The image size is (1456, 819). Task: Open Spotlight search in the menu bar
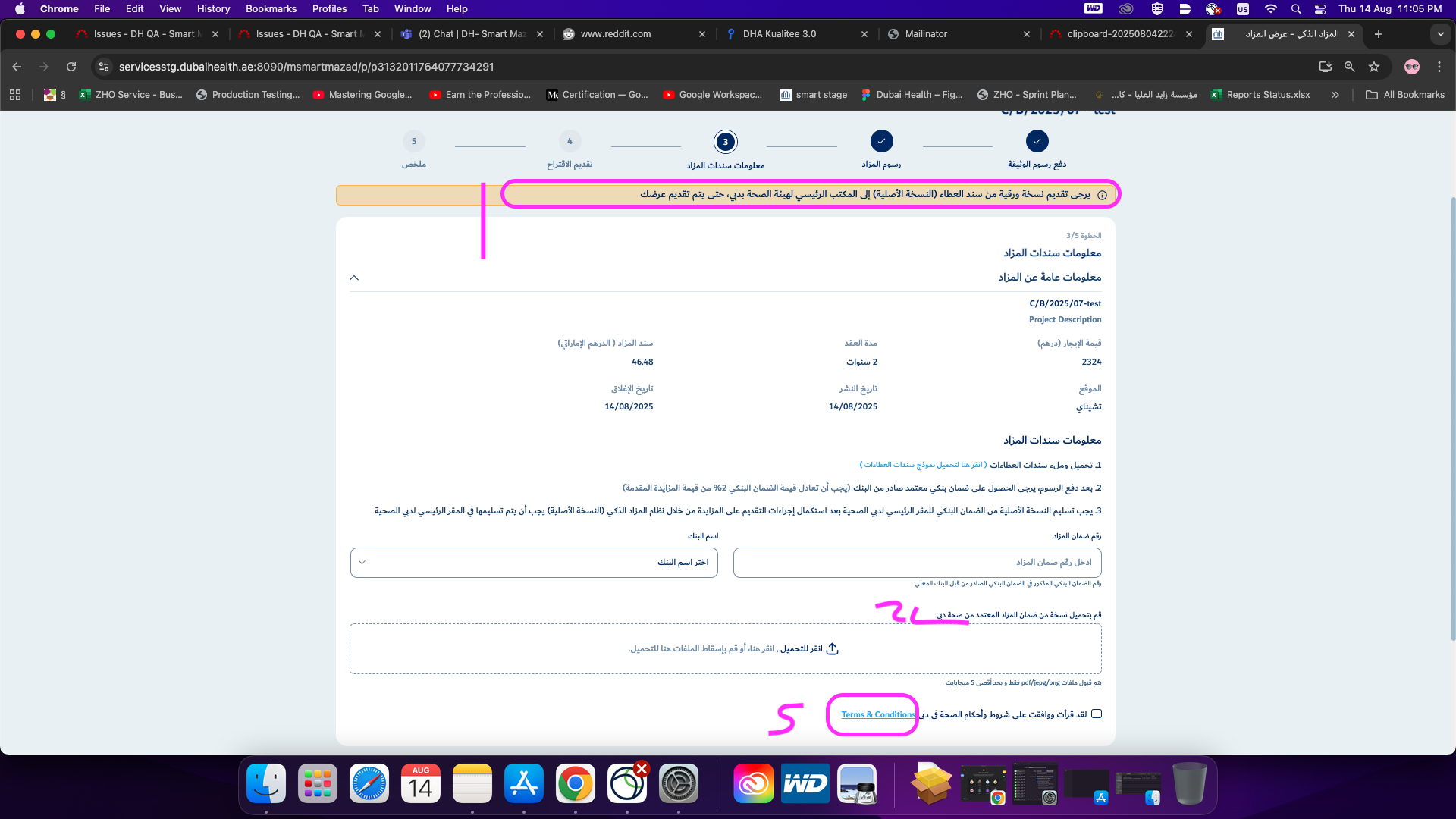[x=1296, y=8]
